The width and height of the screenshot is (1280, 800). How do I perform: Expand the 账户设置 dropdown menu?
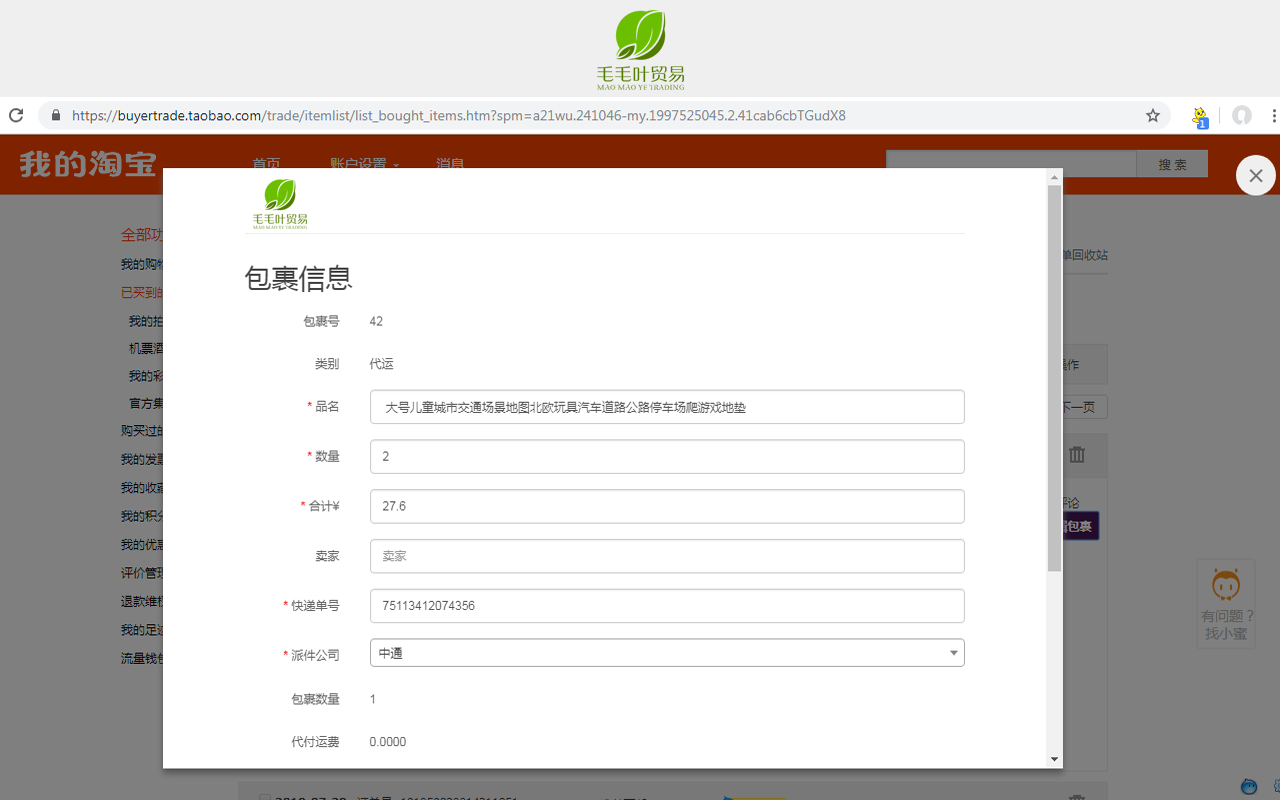point(362,164)
